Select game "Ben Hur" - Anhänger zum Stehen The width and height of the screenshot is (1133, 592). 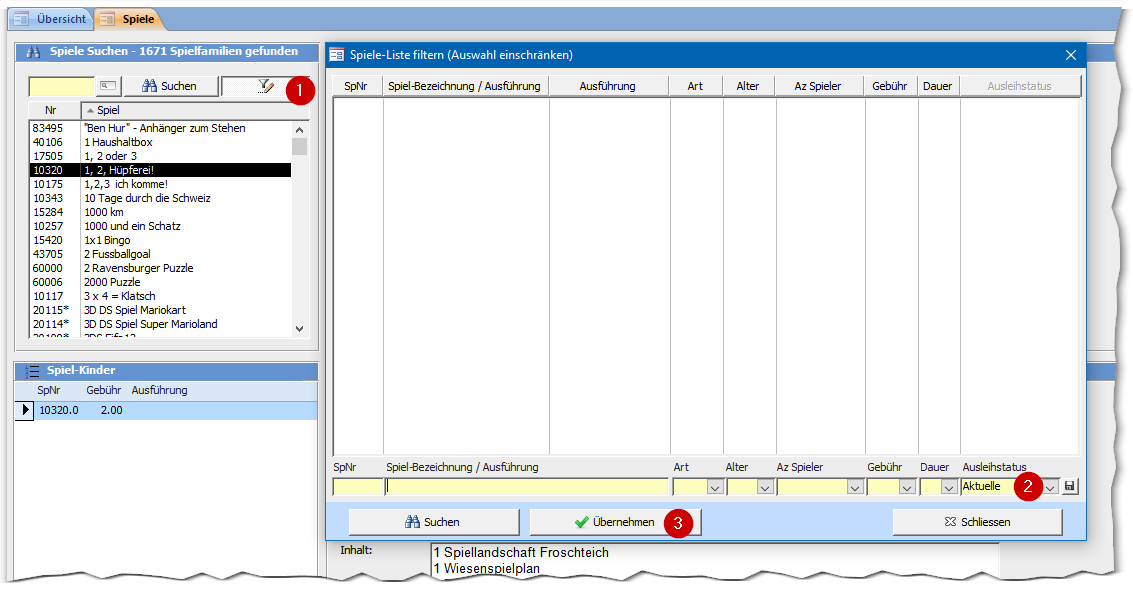click(165, 128)
